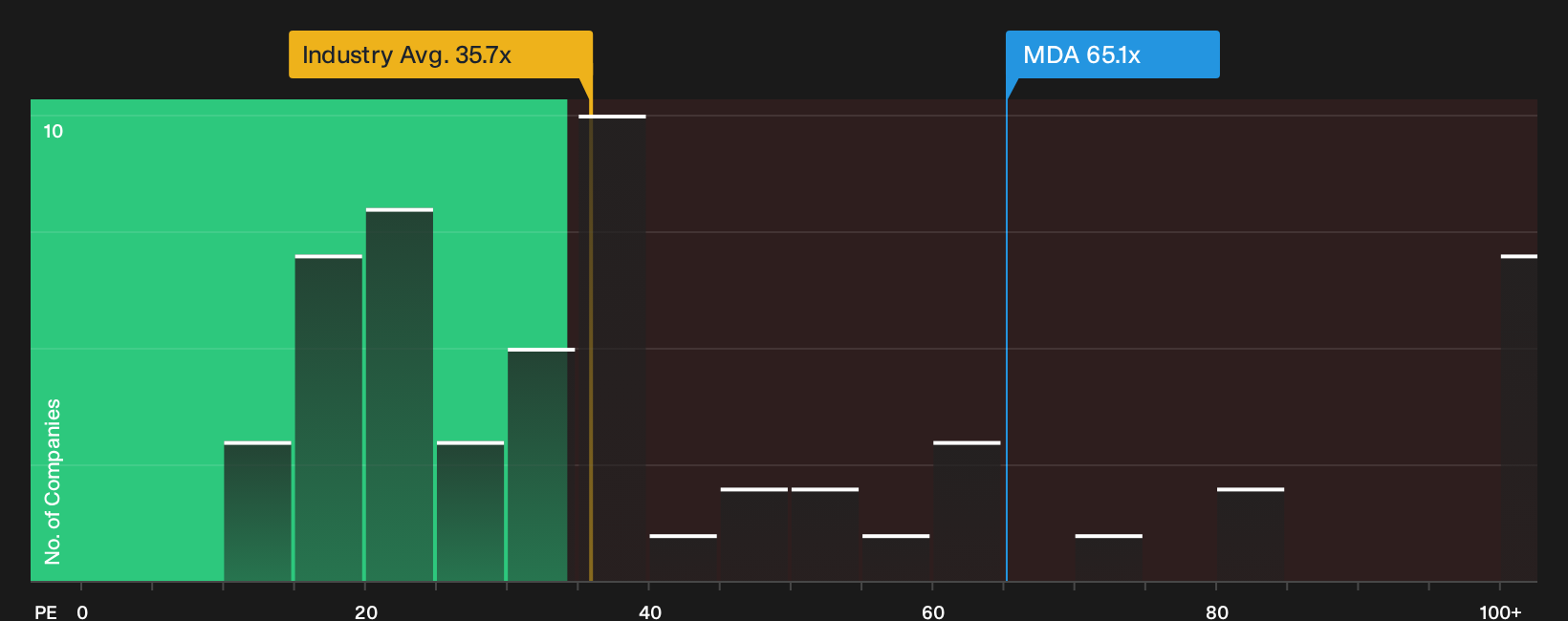The height and width of the screenshot is (621, 1568).
Task: Select the histogram bar for PE 55-60
Action: [x=896, y=558]
